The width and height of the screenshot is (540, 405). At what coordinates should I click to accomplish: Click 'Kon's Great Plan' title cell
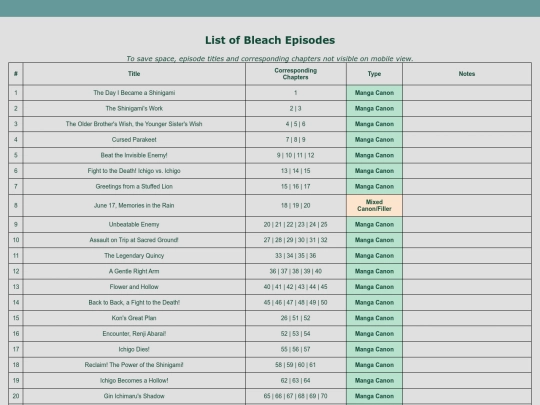pos(134,318)
